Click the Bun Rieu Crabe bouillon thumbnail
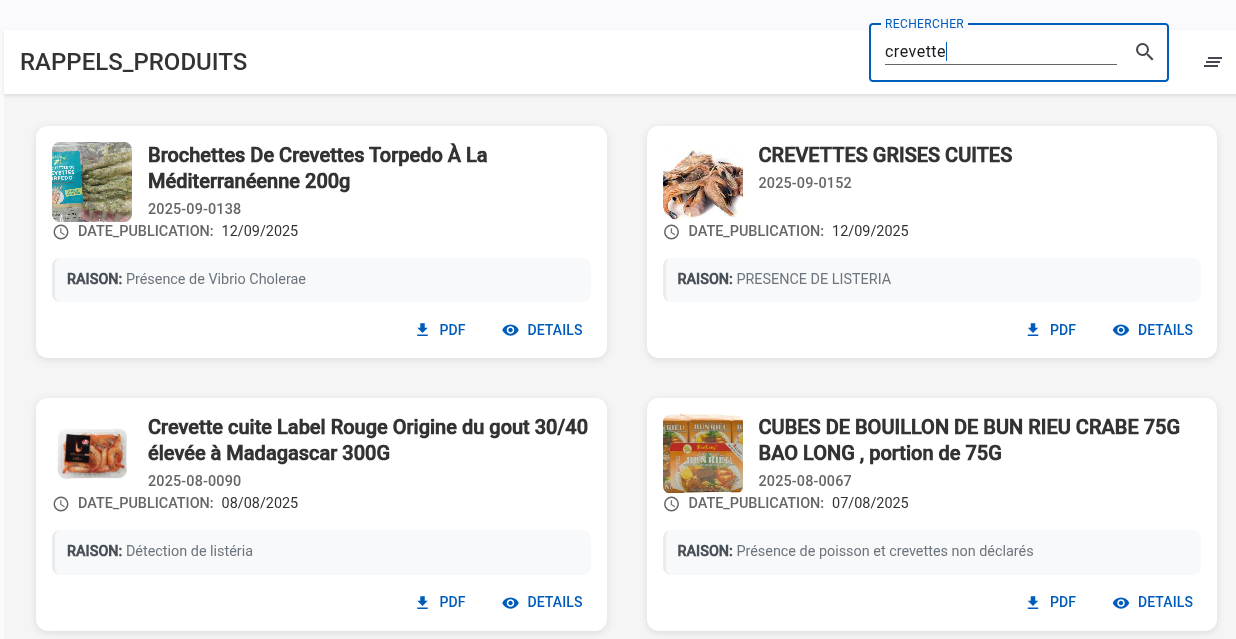The height and width of the screenshot is (639, 1236). click(703, 453)
